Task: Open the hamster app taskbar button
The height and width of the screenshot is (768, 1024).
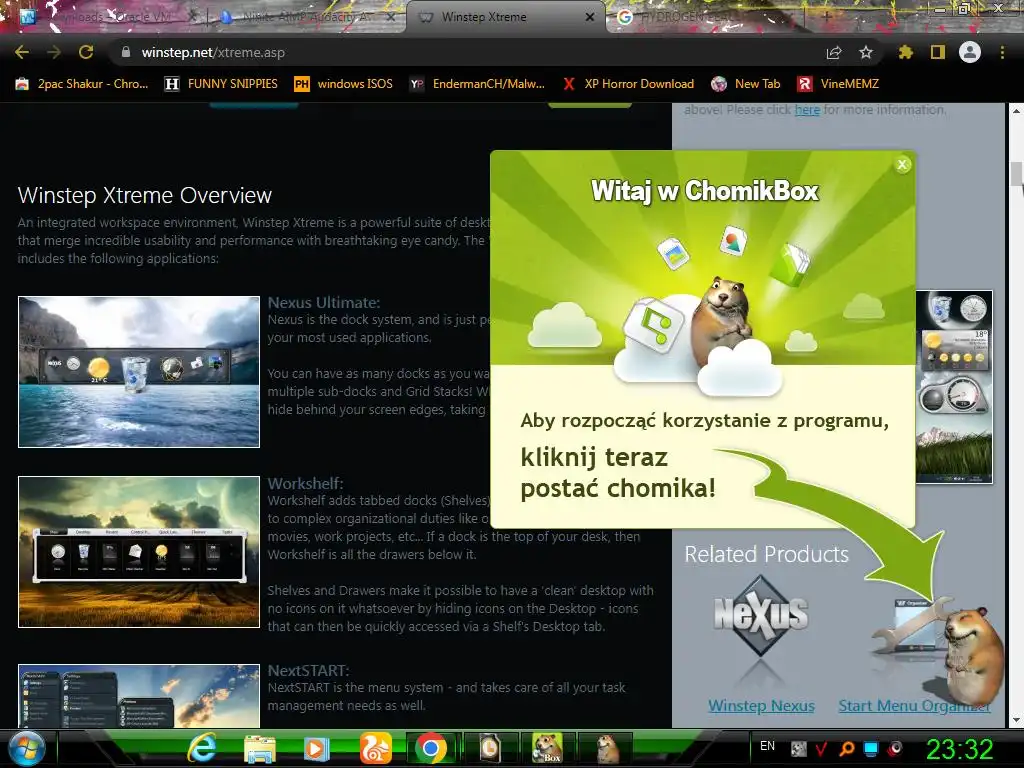Action: [607, 748]
